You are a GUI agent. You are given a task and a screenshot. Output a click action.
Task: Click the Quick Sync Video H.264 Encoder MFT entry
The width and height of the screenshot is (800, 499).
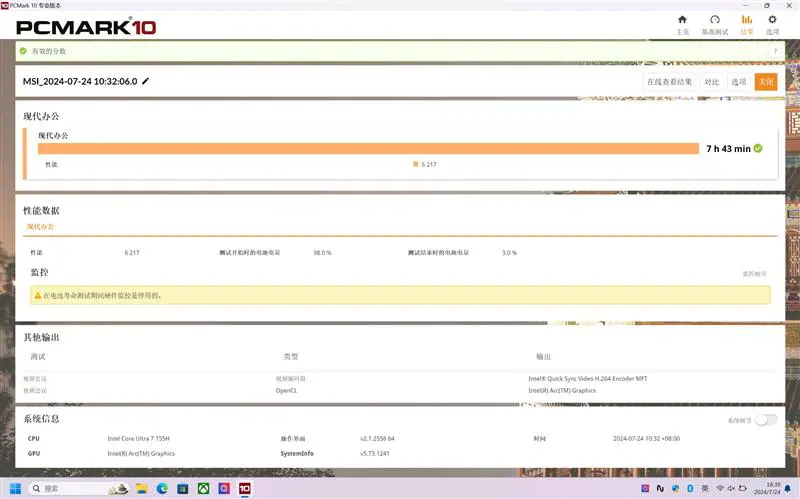(x=587, y=379)
